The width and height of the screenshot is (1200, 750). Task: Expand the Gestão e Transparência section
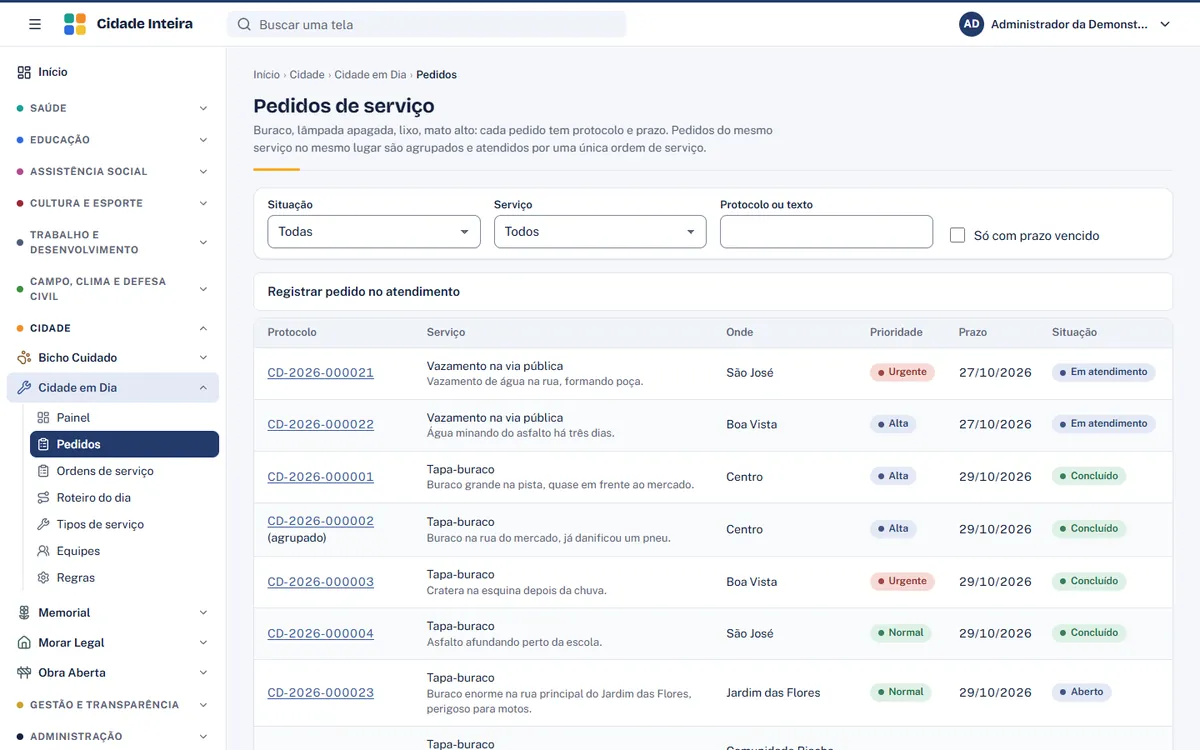click(x=113, y=705)
